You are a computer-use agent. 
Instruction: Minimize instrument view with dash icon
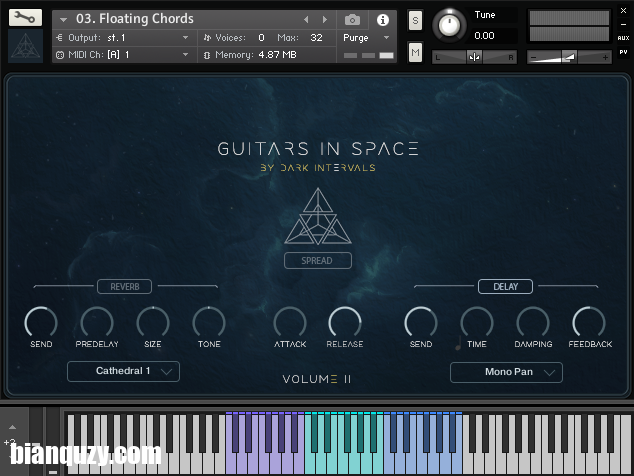623,25
